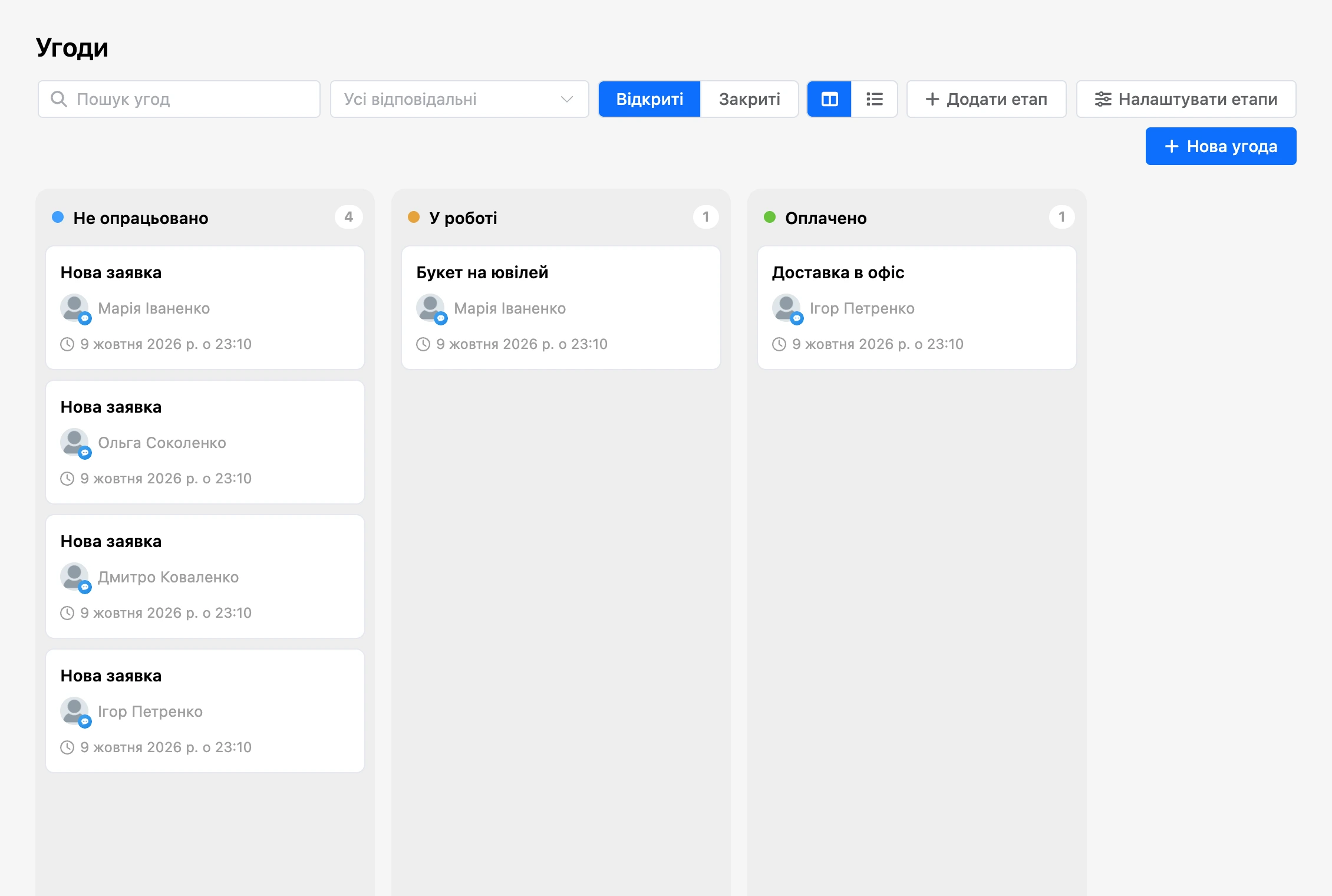1332x896 pixels.
Task: Click clock icon on Букет на ювілей card
Action: coord(423,344)
